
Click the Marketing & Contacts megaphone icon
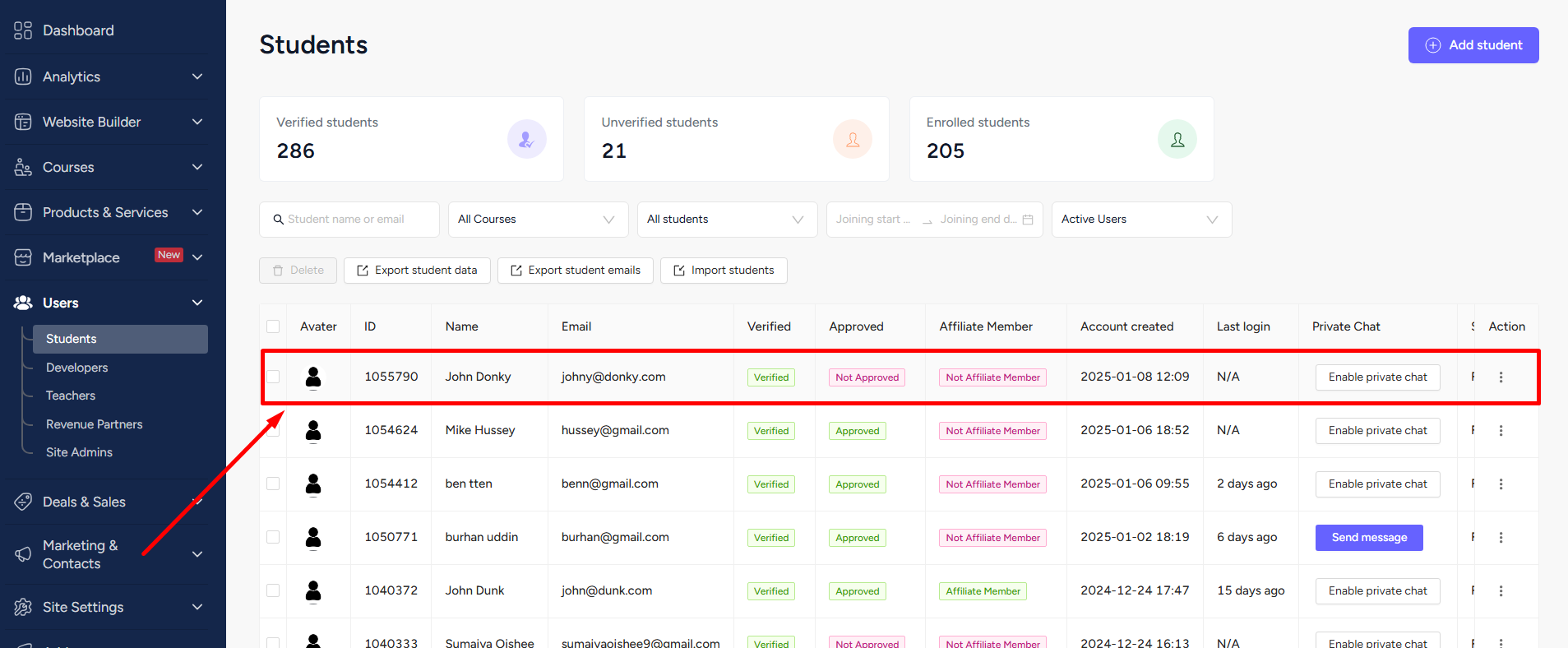pyautogui.click(x=23, y=554)
